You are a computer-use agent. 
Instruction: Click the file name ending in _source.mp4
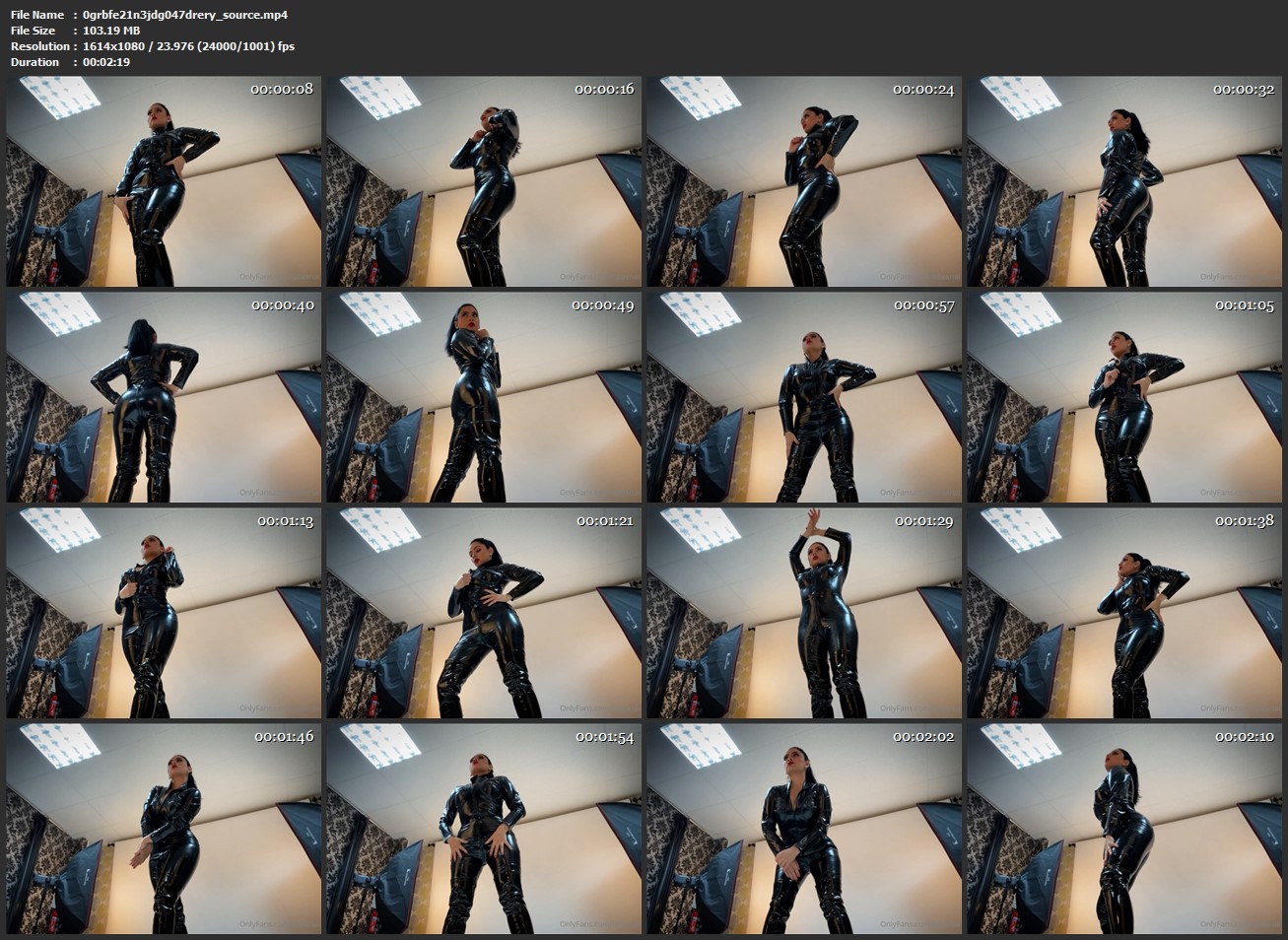[x=185, y=15]
